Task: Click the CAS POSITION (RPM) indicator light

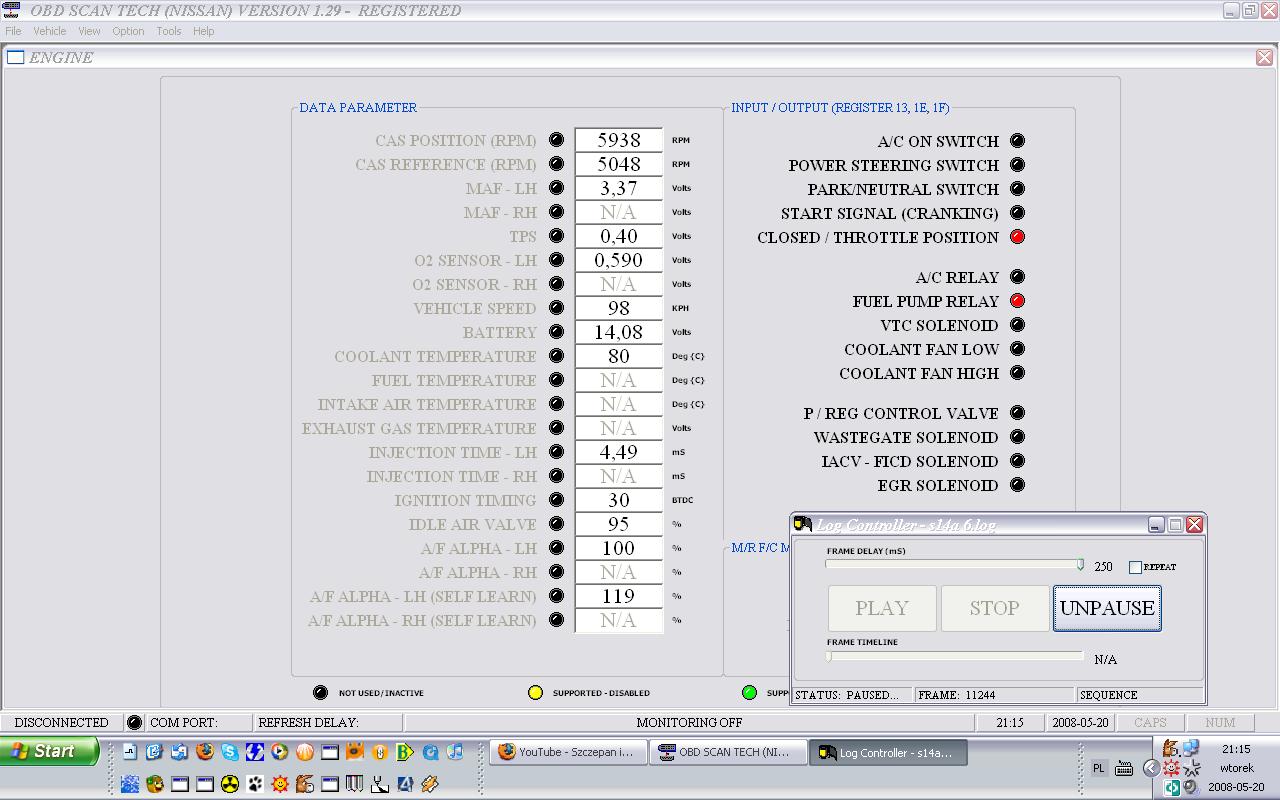Action: pos(556,140)
